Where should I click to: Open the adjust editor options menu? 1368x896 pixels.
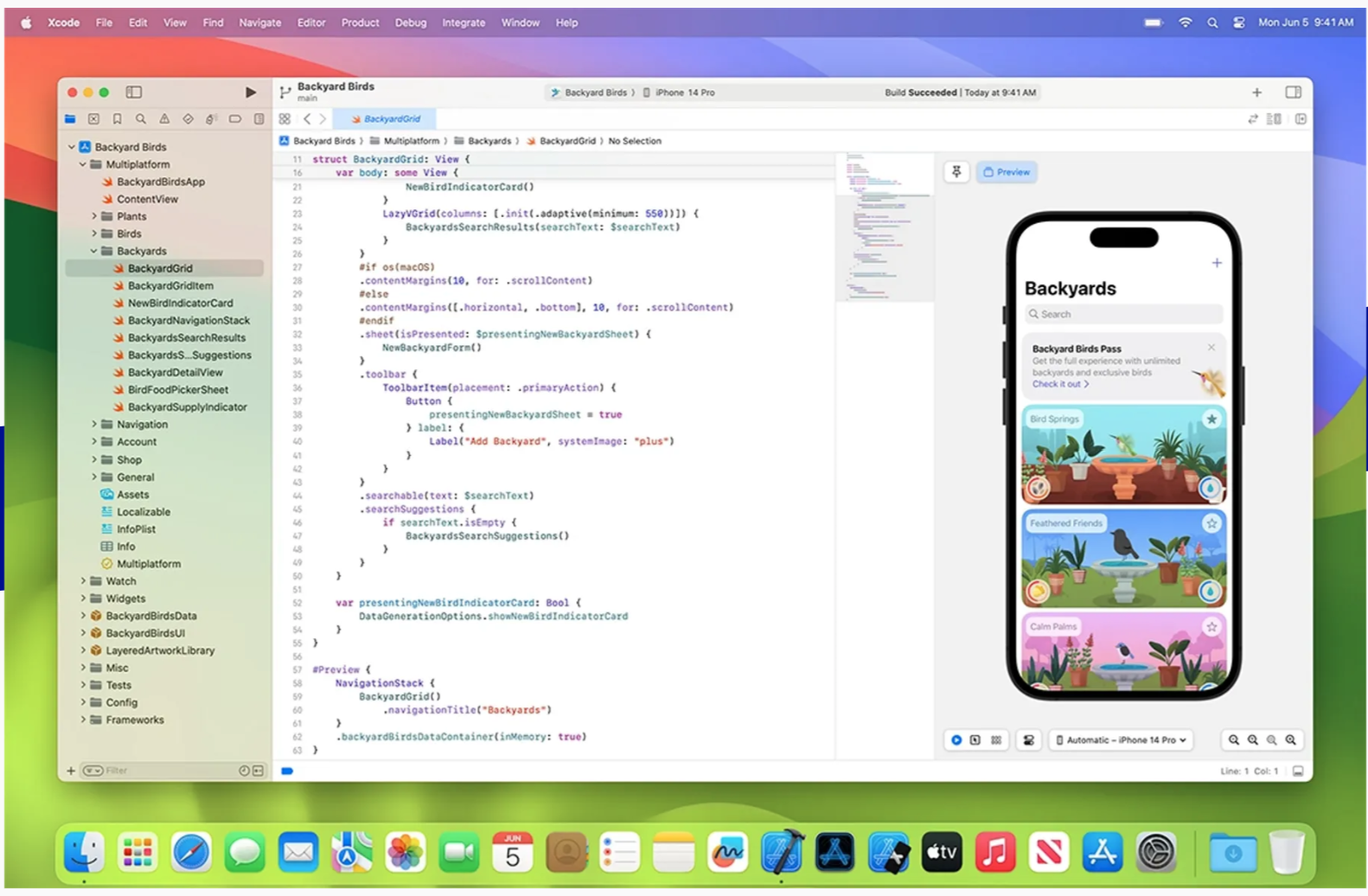[x=1275, y=119]
